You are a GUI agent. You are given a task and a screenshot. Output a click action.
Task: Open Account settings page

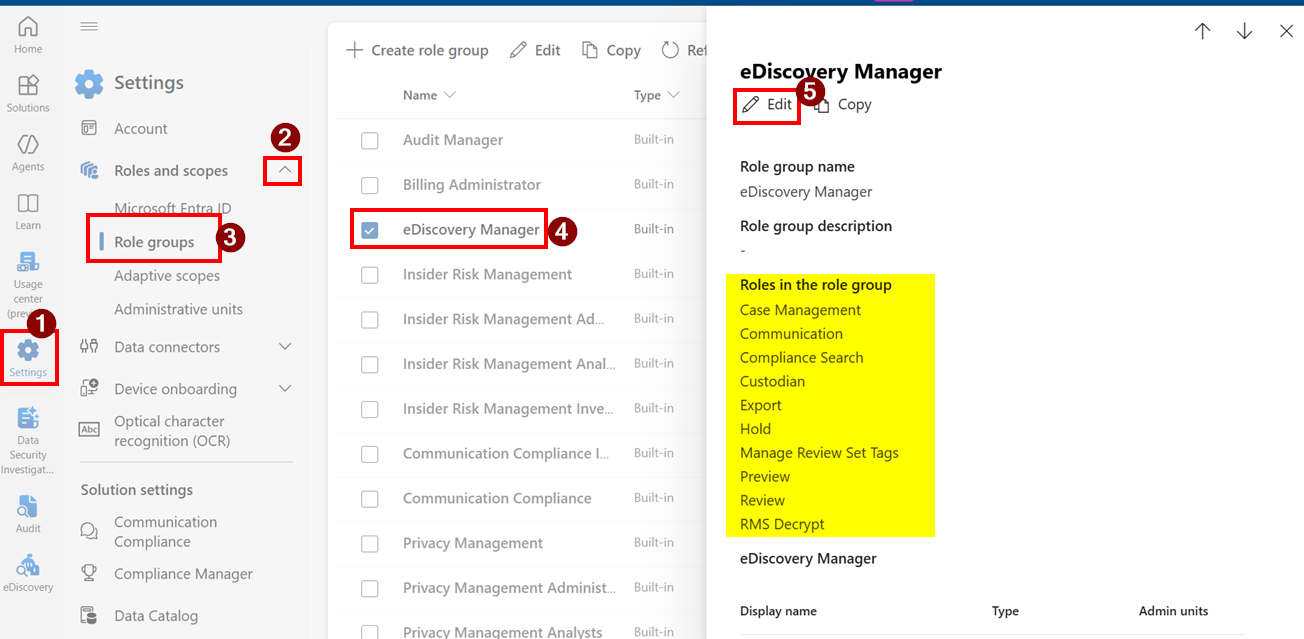coord(141,128)
